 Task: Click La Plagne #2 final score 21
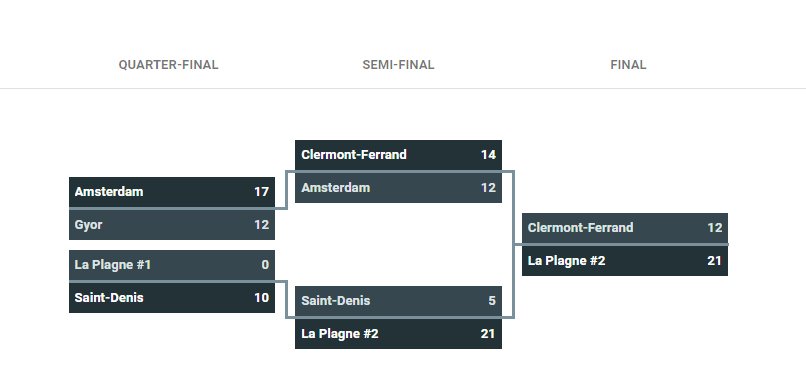pos(715,261)
